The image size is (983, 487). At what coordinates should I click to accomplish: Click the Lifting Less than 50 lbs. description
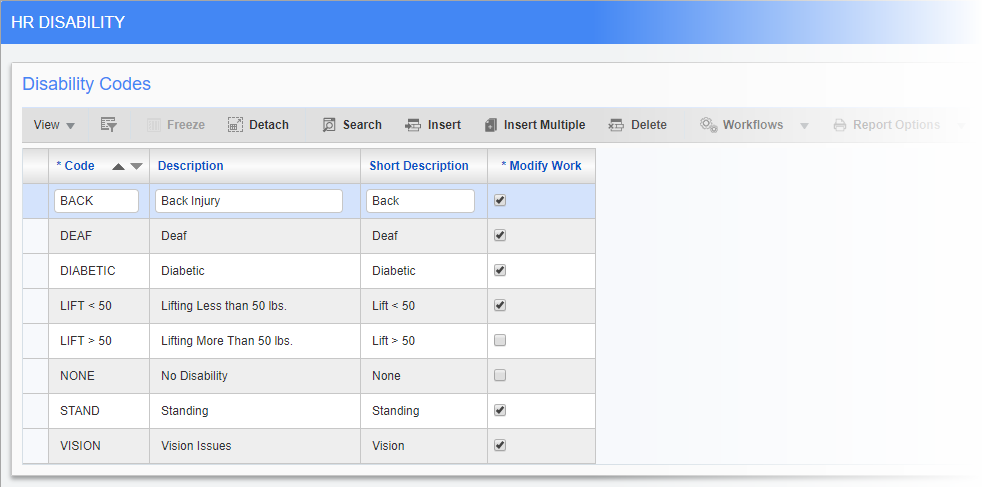(x=224, y=306)
